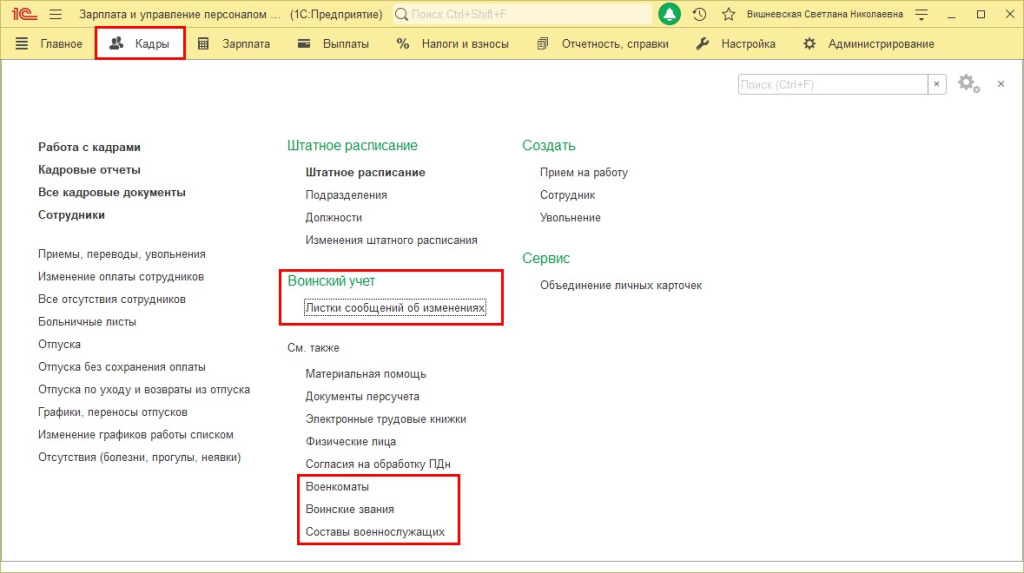Open the hamburger main menu in title bar
Viewport: 1024px width, 573px height.
click(x=55, y=14)
